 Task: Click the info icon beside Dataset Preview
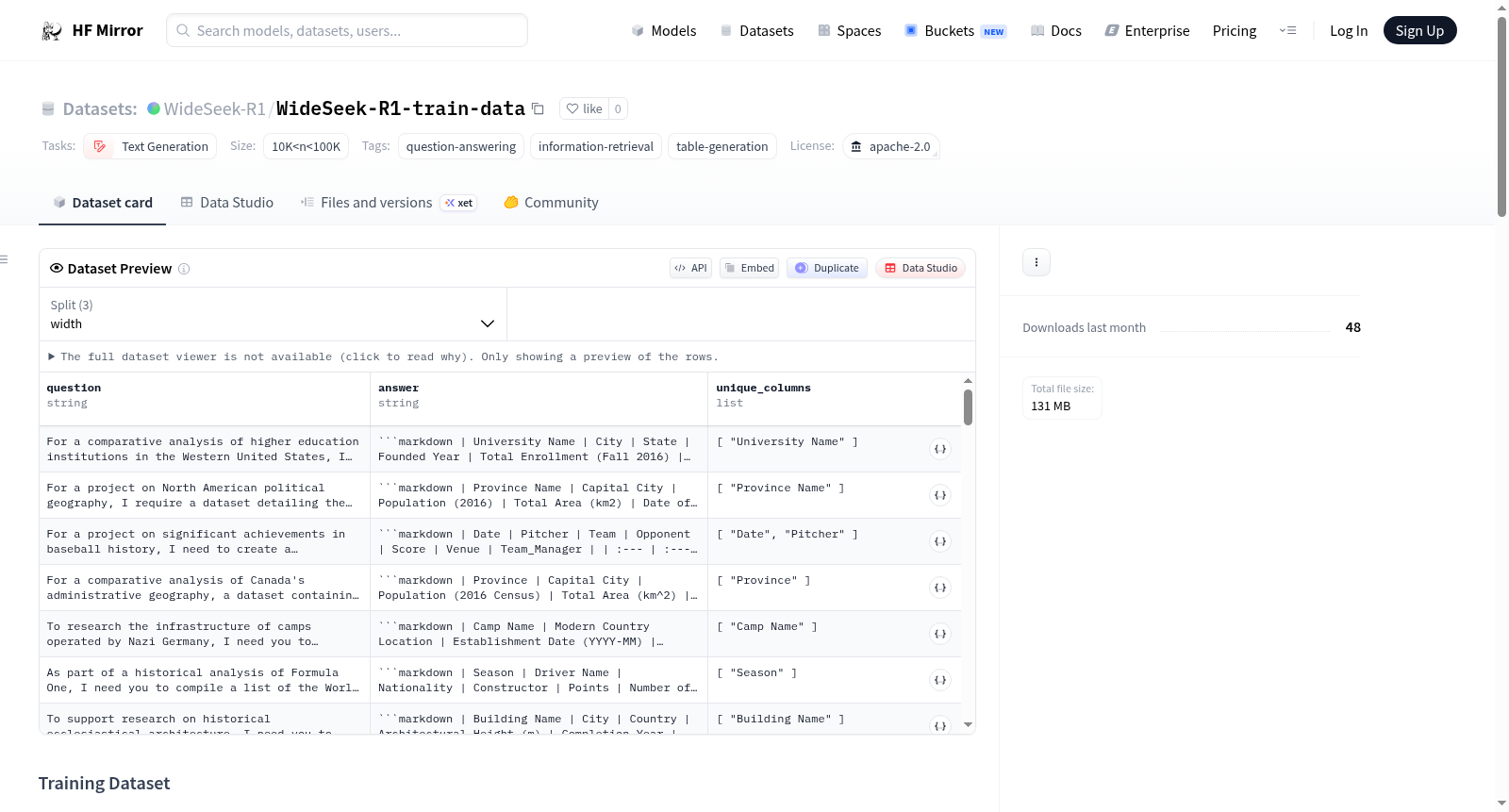point(184,269)
